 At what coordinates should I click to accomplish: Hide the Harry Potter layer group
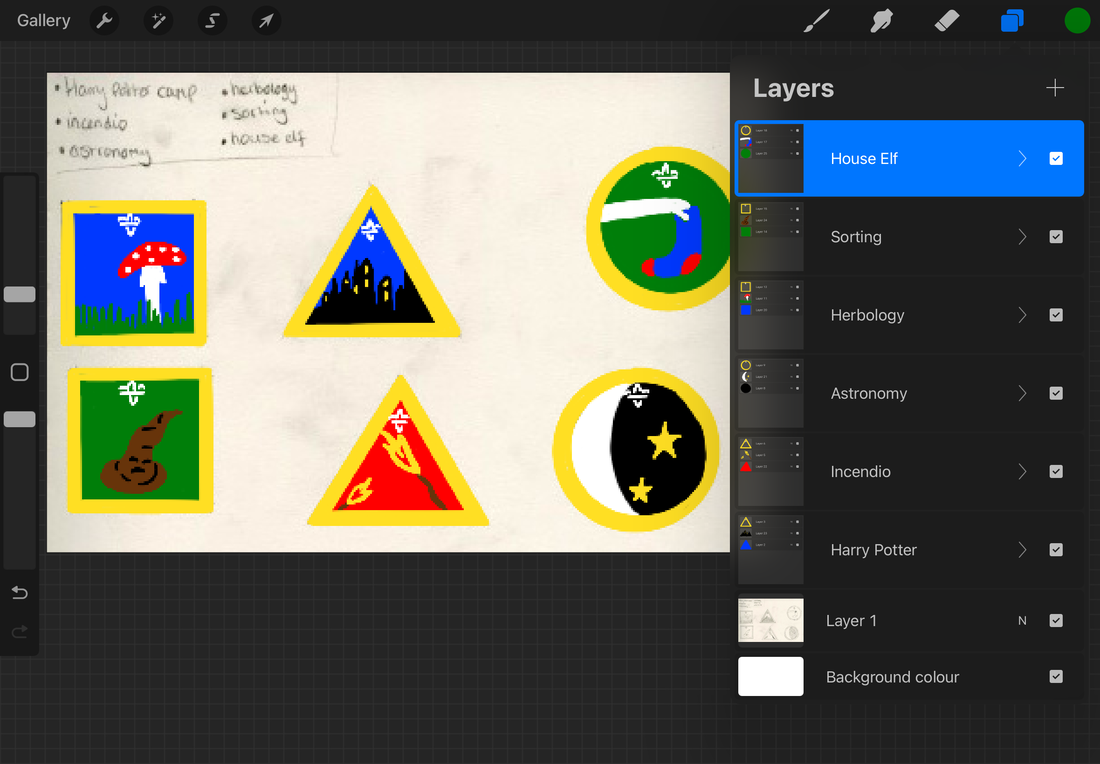1056,550
